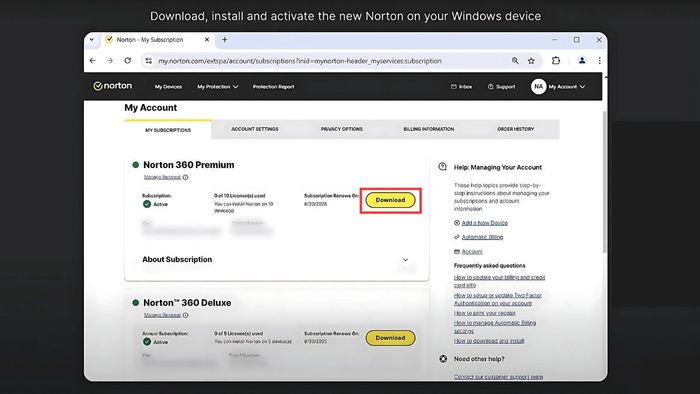Expand the My Account dropdown
The width and height of the screenshot is (700, 394).
coord(567,87)
